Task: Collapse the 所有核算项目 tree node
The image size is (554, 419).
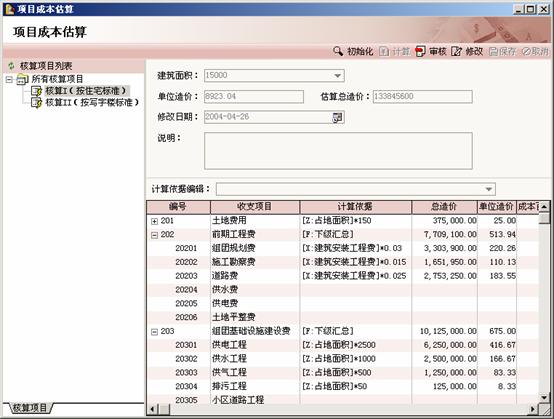Action: 10,79
